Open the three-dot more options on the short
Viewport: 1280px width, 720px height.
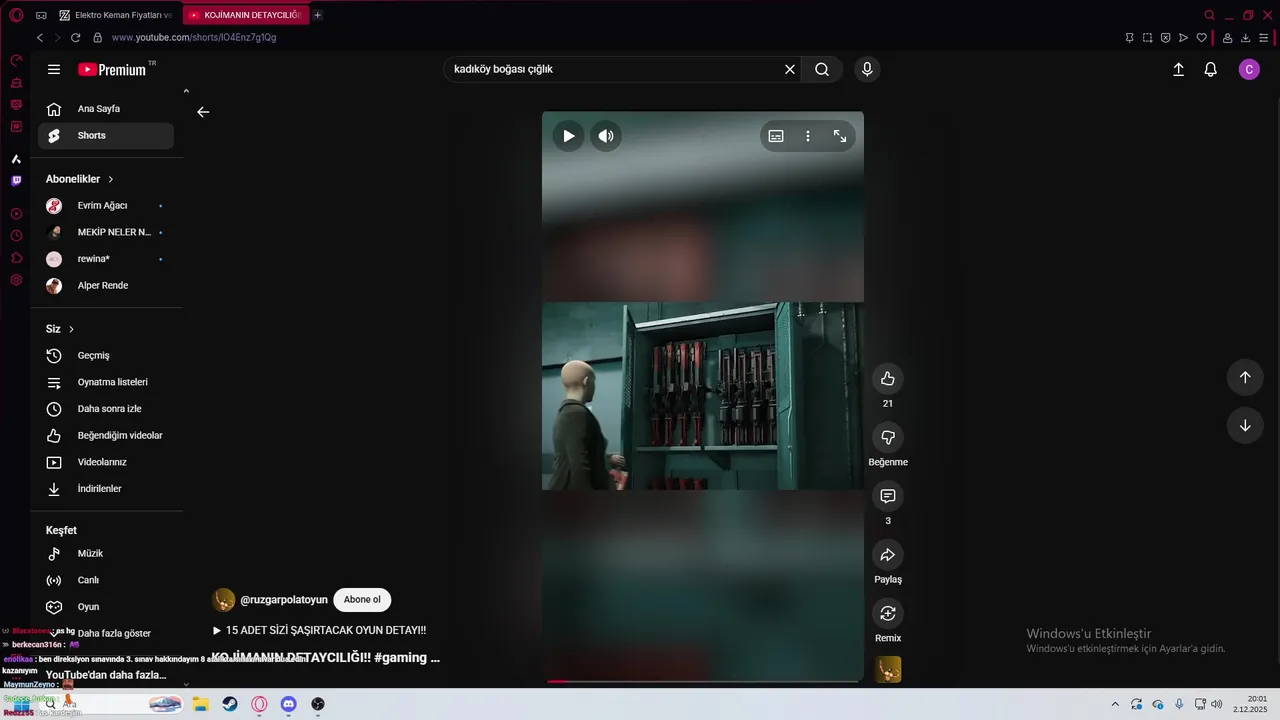(808, 136)
